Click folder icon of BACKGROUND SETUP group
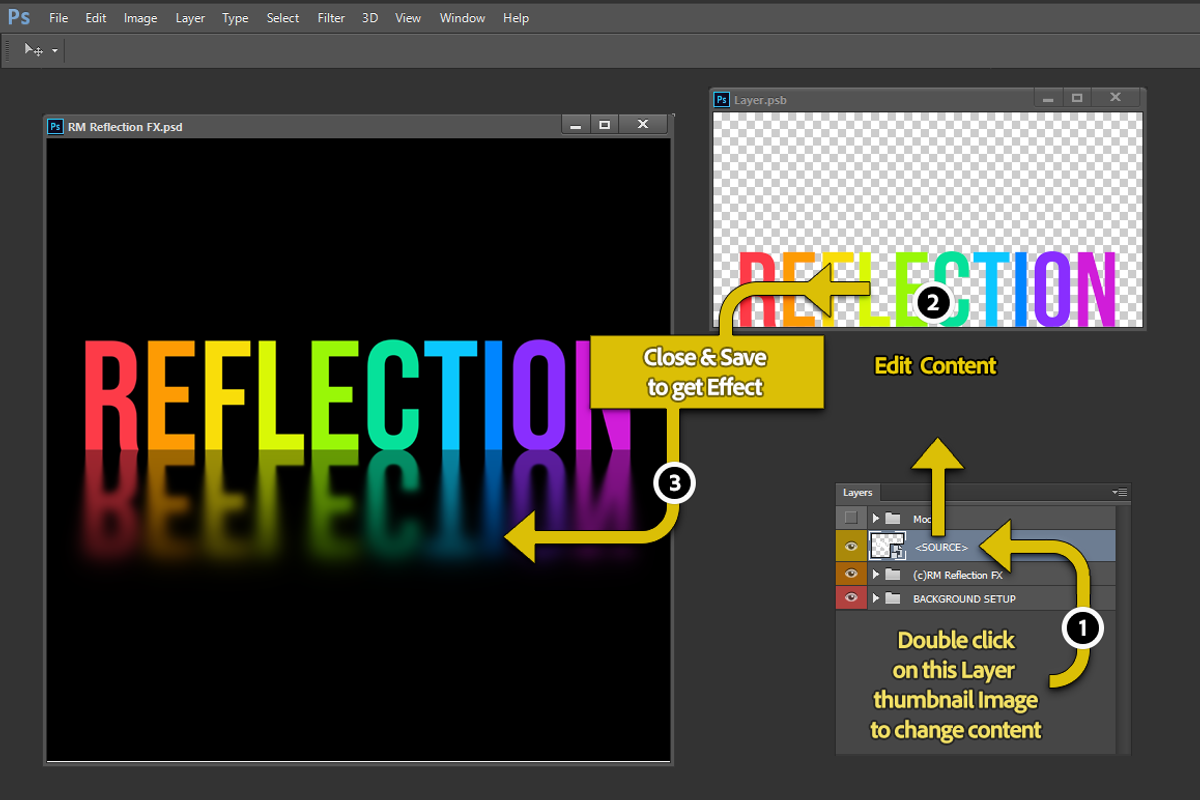 893,598
